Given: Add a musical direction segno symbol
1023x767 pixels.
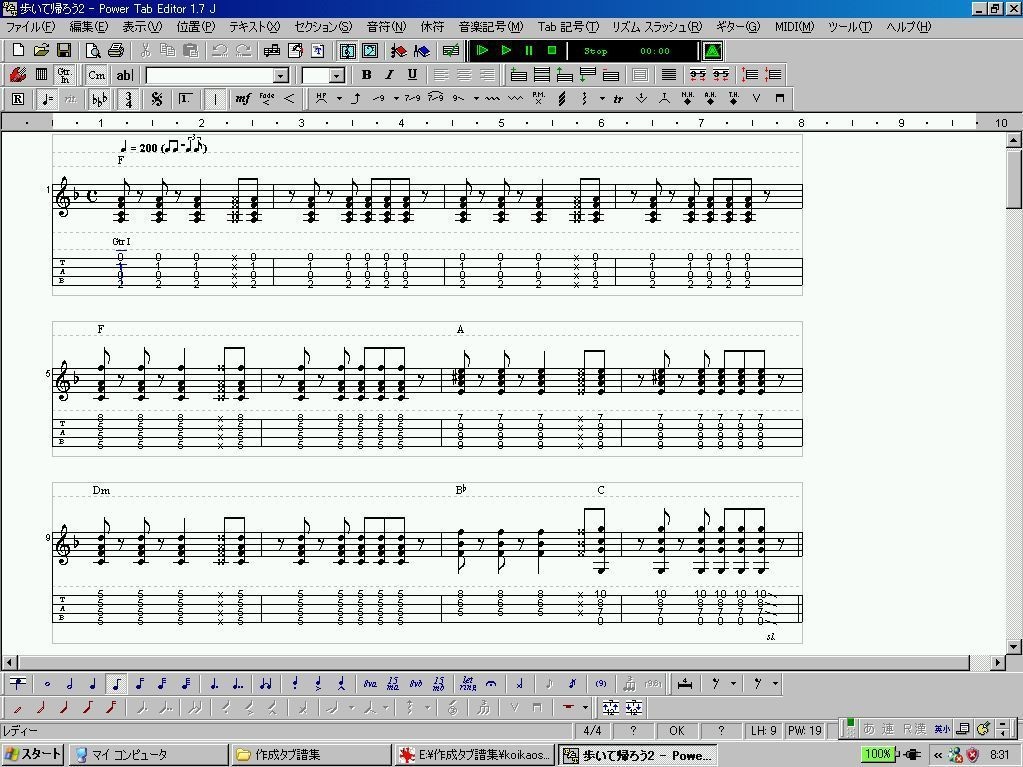Looking at the screenshot, I should click(x=157, y=99).
